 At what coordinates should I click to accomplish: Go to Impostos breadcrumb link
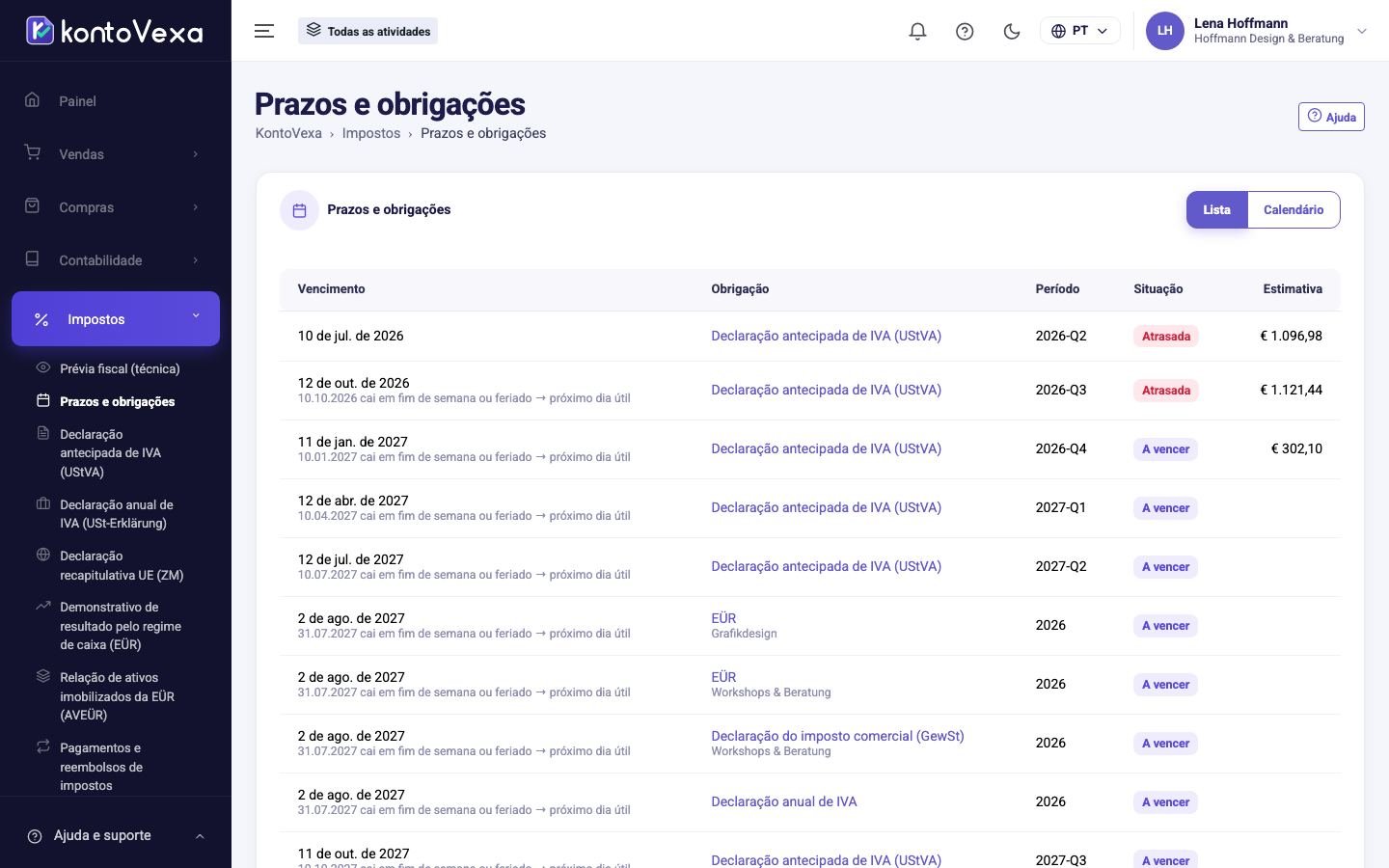(x=371, y=133)
